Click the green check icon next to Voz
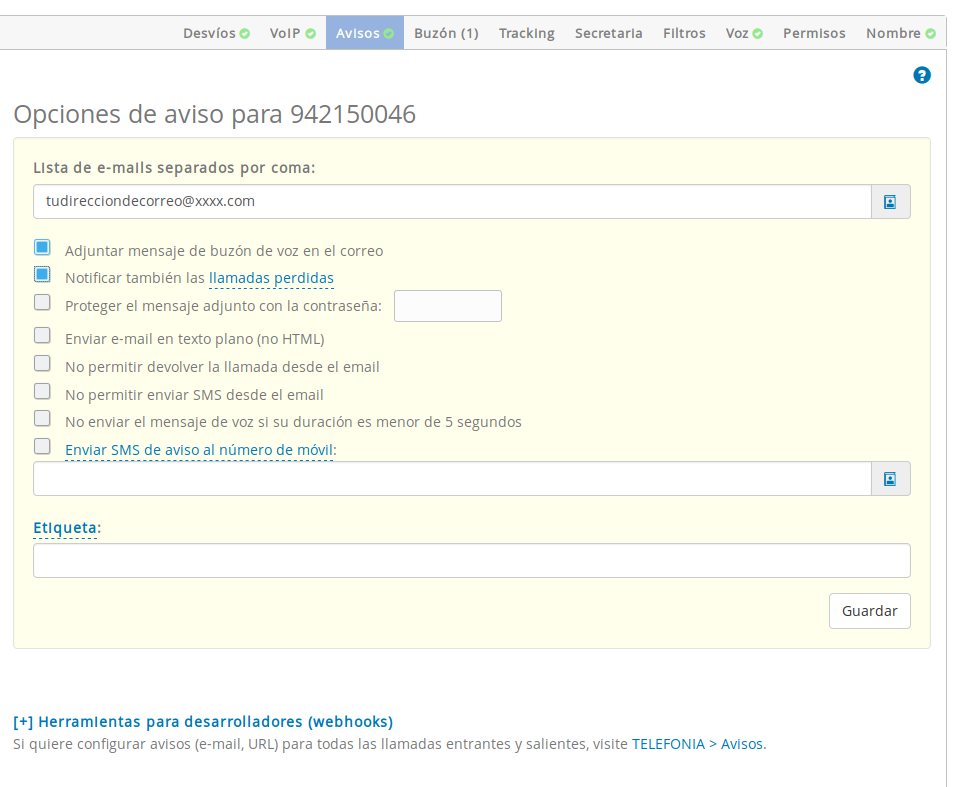Image resolution: width=960 pixels, height=787 pixels. tap(757, 32)
